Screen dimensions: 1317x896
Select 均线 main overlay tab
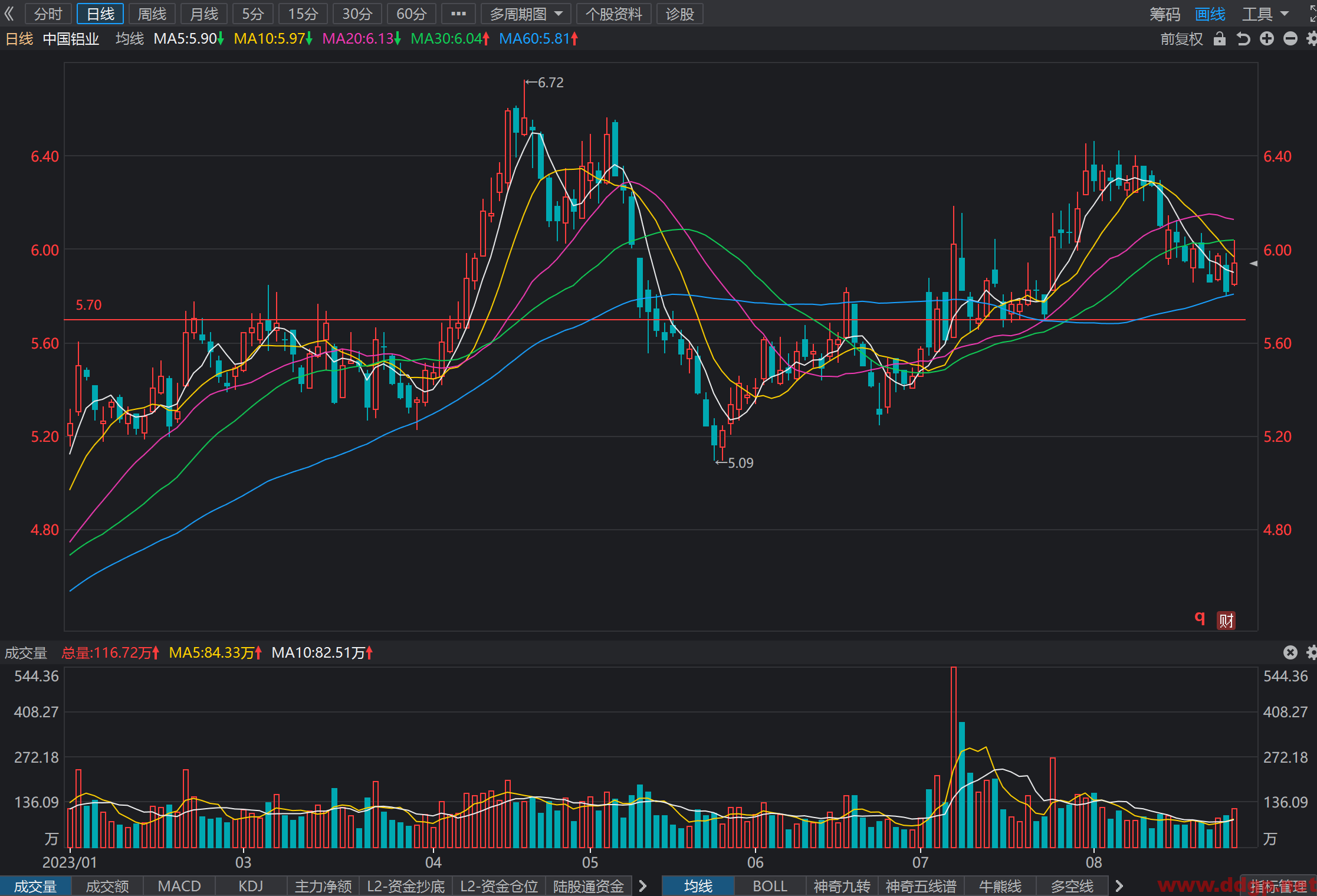pos(698,886)
